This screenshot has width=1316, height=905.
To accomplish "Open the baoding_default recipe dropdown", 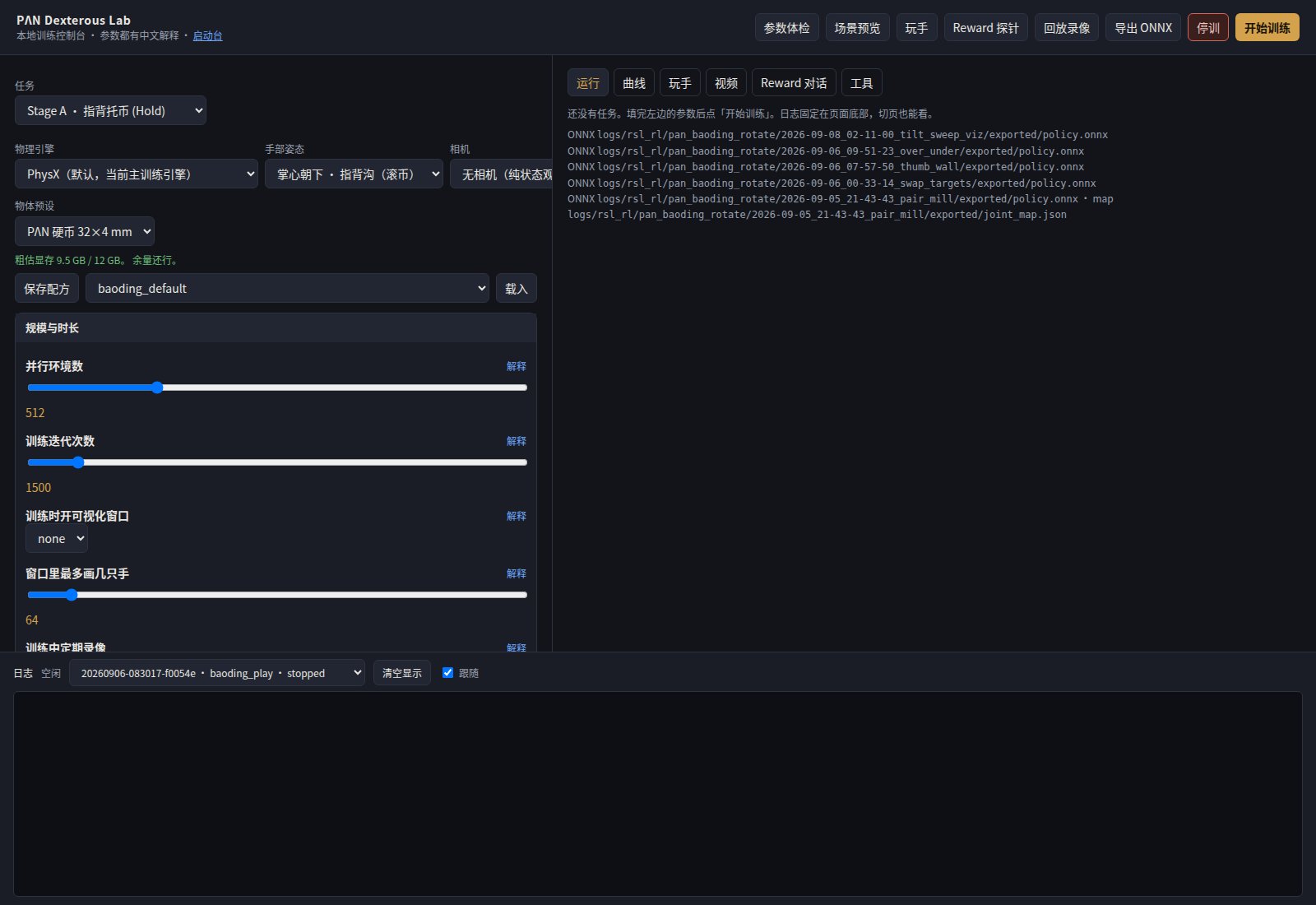I will coord(287,288).
